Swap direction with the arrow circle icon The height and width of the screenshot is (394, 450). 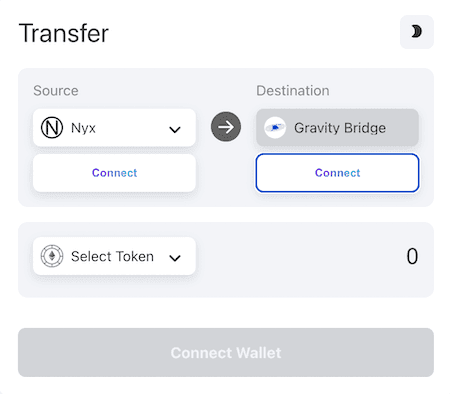226,127
